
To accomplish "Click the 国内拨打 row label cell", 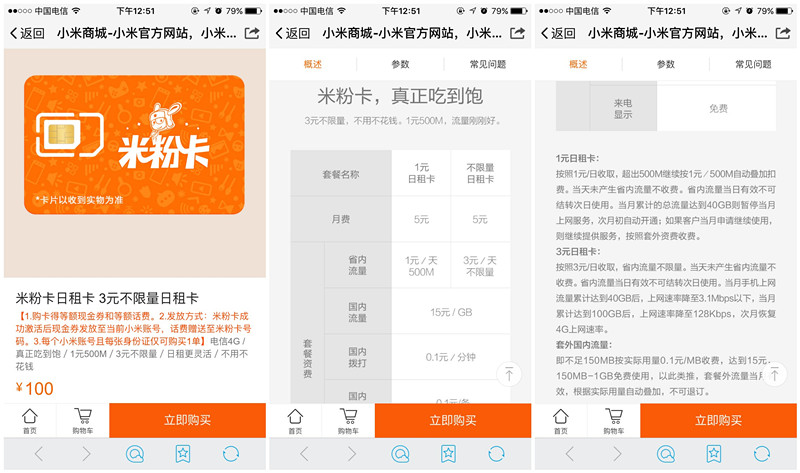I will (x=358, y=357).
